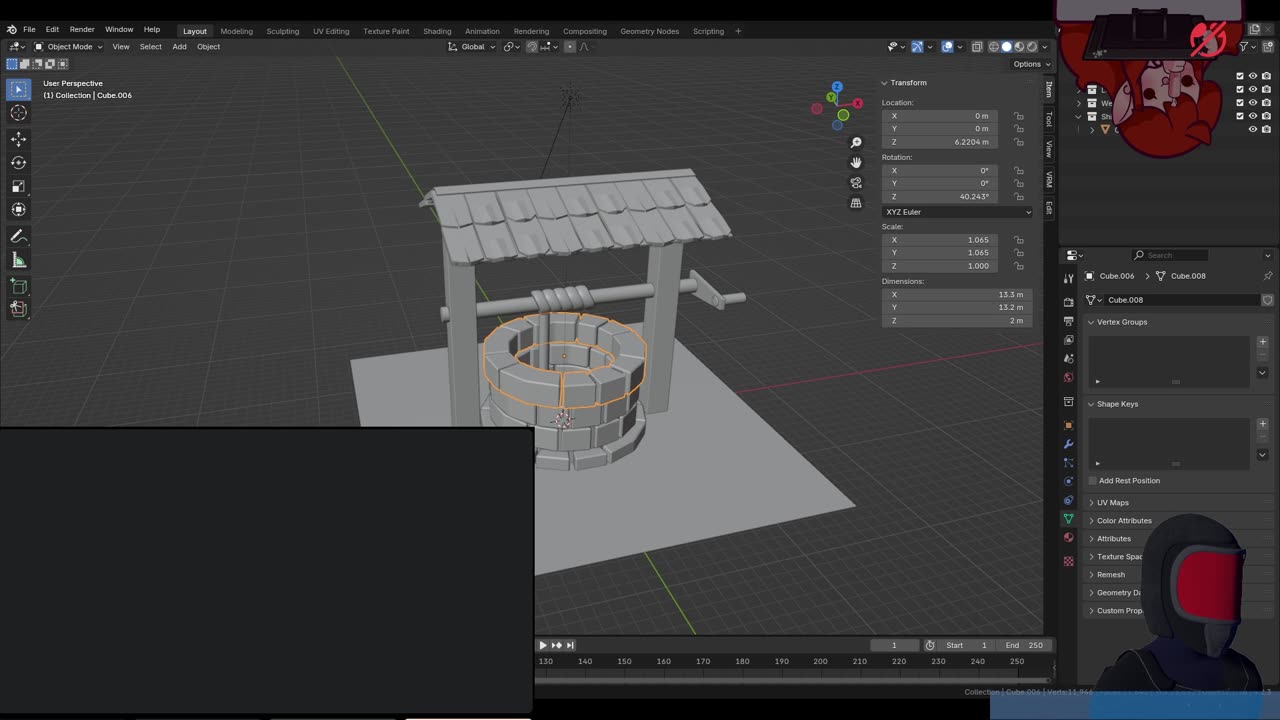
Task: Open XYZ Euler rotation mode dropdown
Action: coord(957,212)
